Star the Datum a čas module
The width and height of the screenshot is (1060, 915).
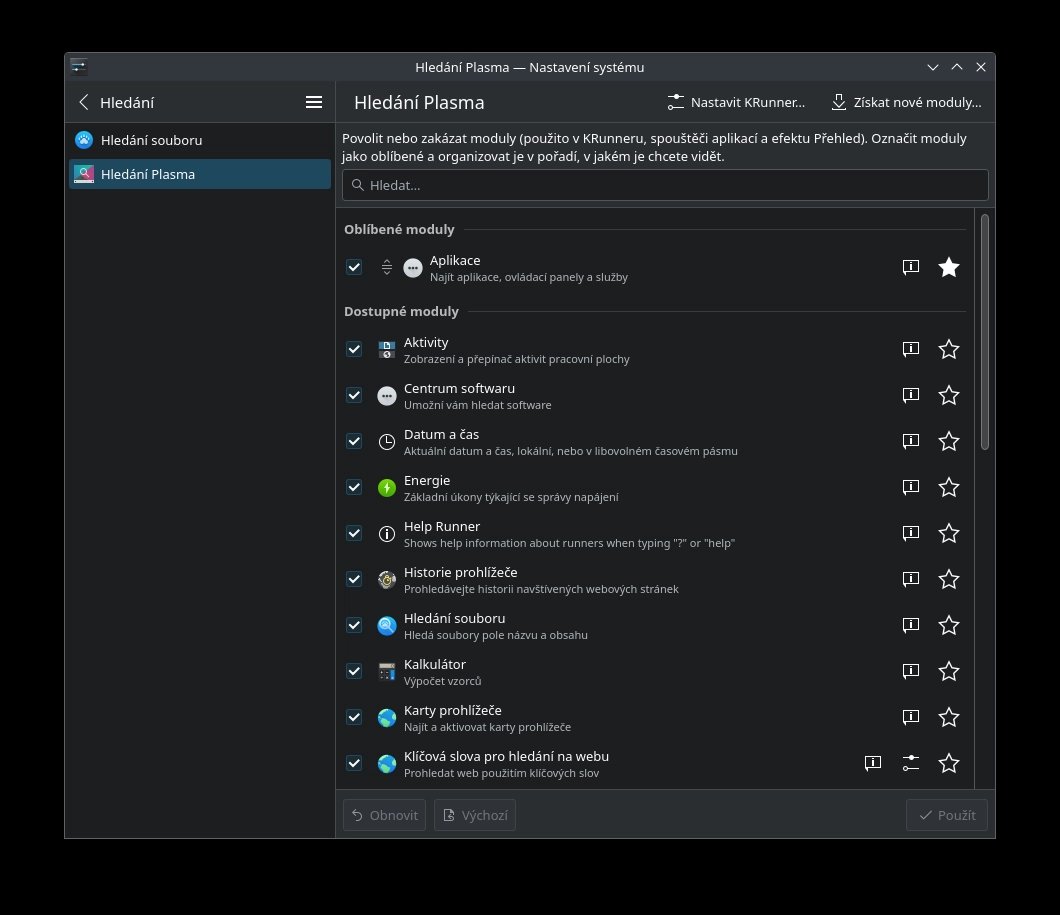[x=949, y=441]
